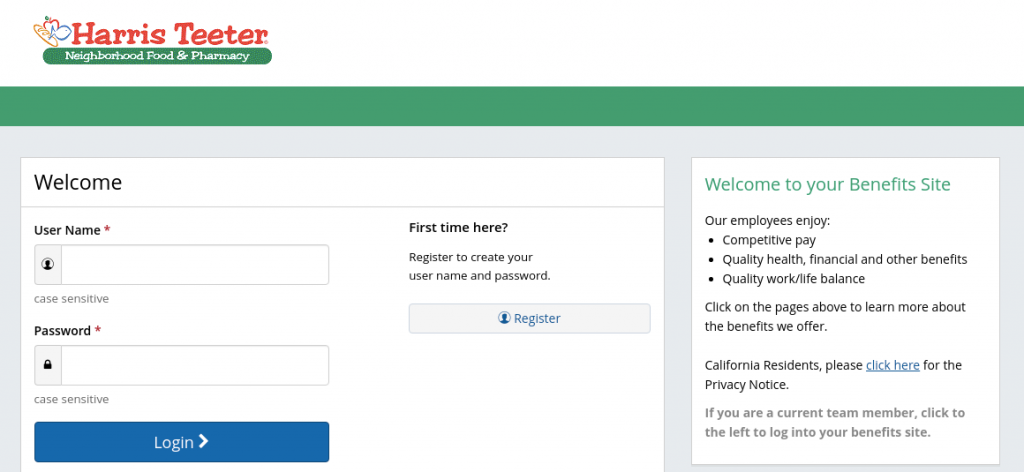Click 'case sensitive' hint below User Name
Viewport: 1024px width, 472px height.
tap(71, 298)
